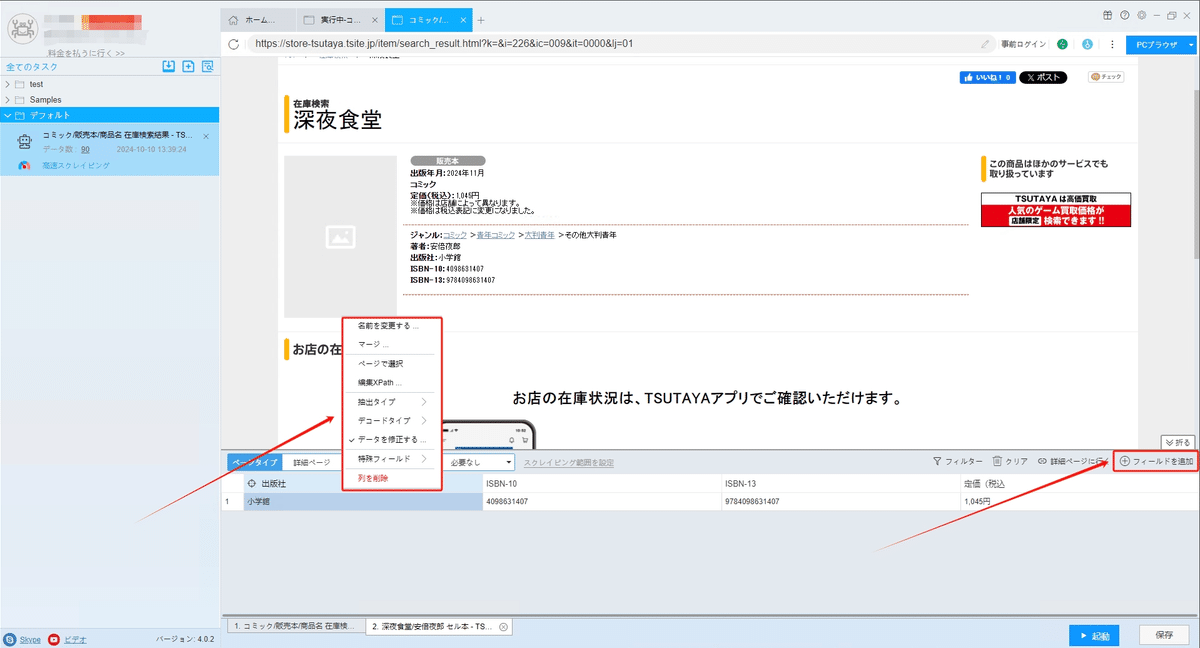The height and width of the screenshot is (648, 1200).
Task: Click the 折る collapse button
Action: pyautogui.click(x=1177, y=442)
